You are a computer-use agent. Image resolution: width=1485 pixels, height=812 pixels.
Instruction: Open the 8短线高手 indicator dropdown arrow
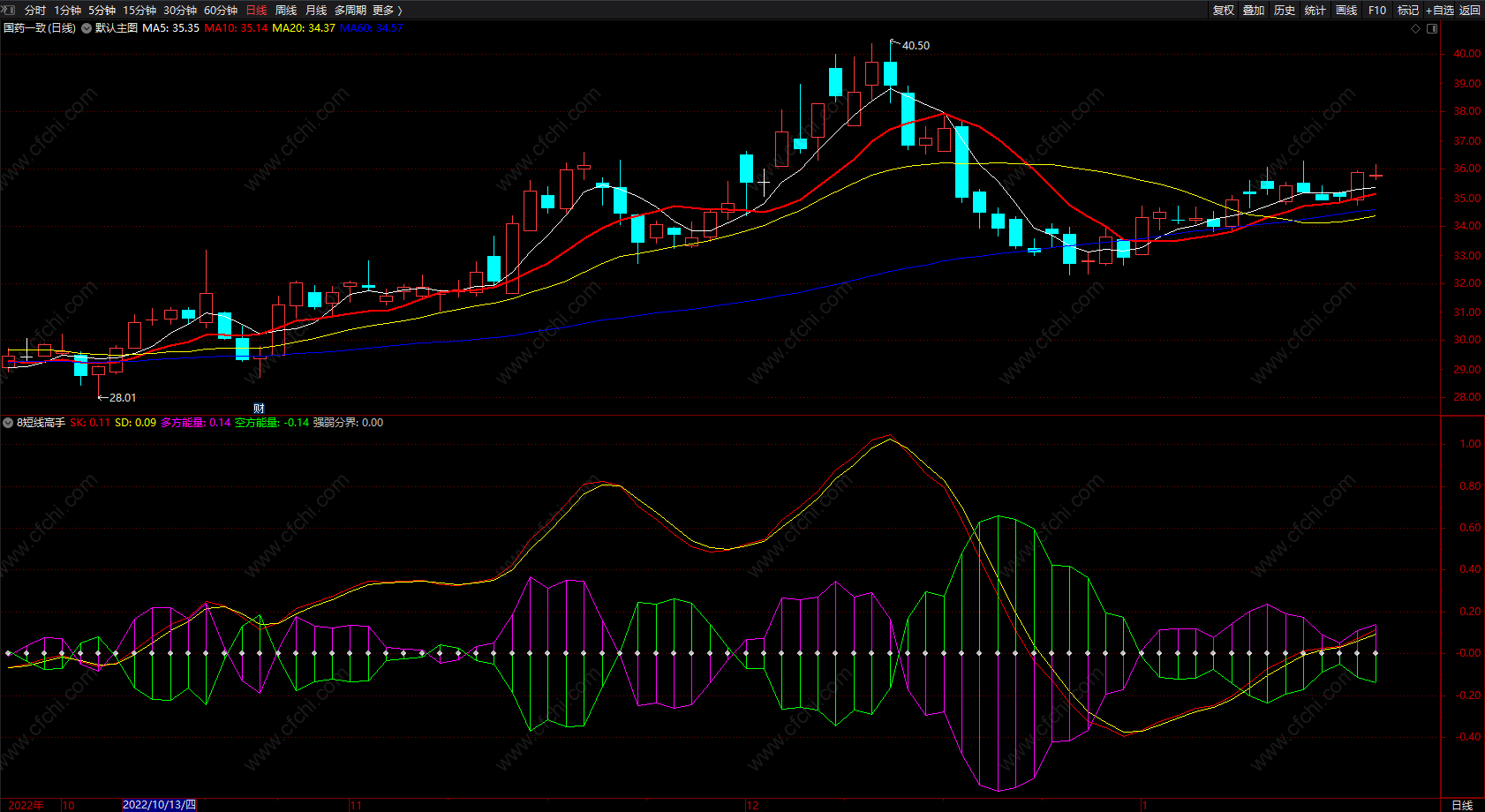click(8, 423)
